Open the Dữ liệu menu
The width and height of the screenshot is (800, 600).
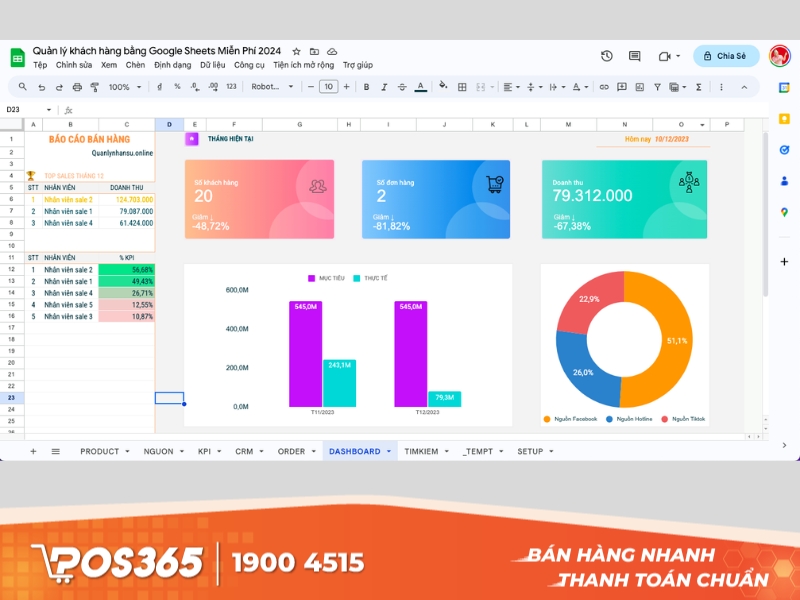tap(211, 64)
